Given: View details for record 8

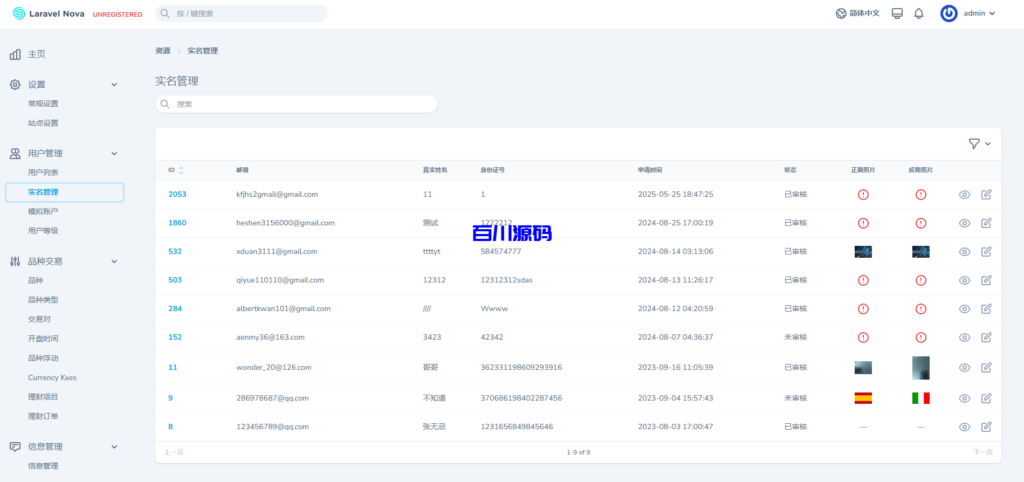Looking at the screenshot, I should click(964, 427).
